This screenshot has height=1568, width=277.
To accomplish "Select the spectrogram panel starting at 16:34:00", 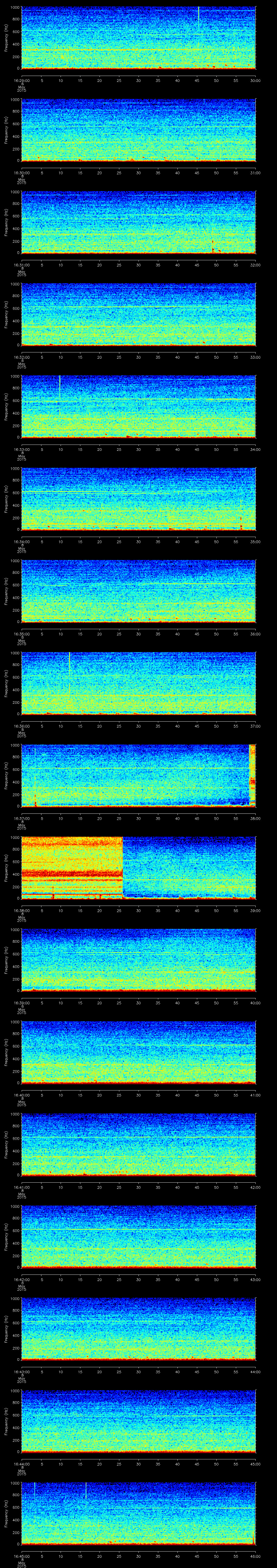I will click(138, 499).
